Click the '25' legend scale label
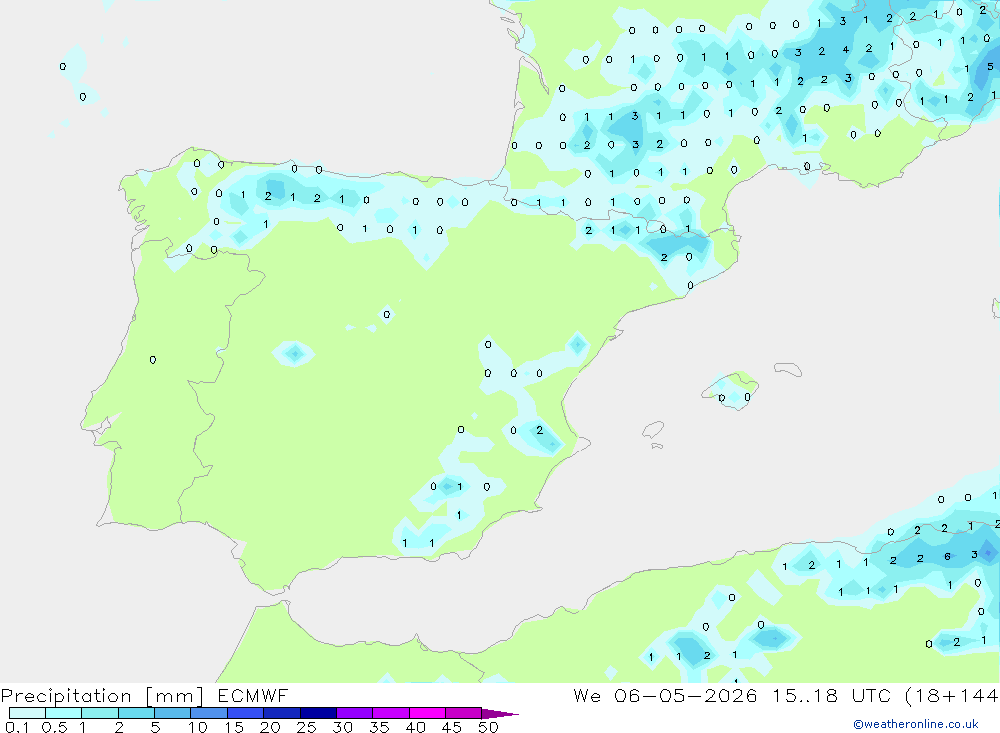Screen dimensions: 1000x733 pos(306,727)
